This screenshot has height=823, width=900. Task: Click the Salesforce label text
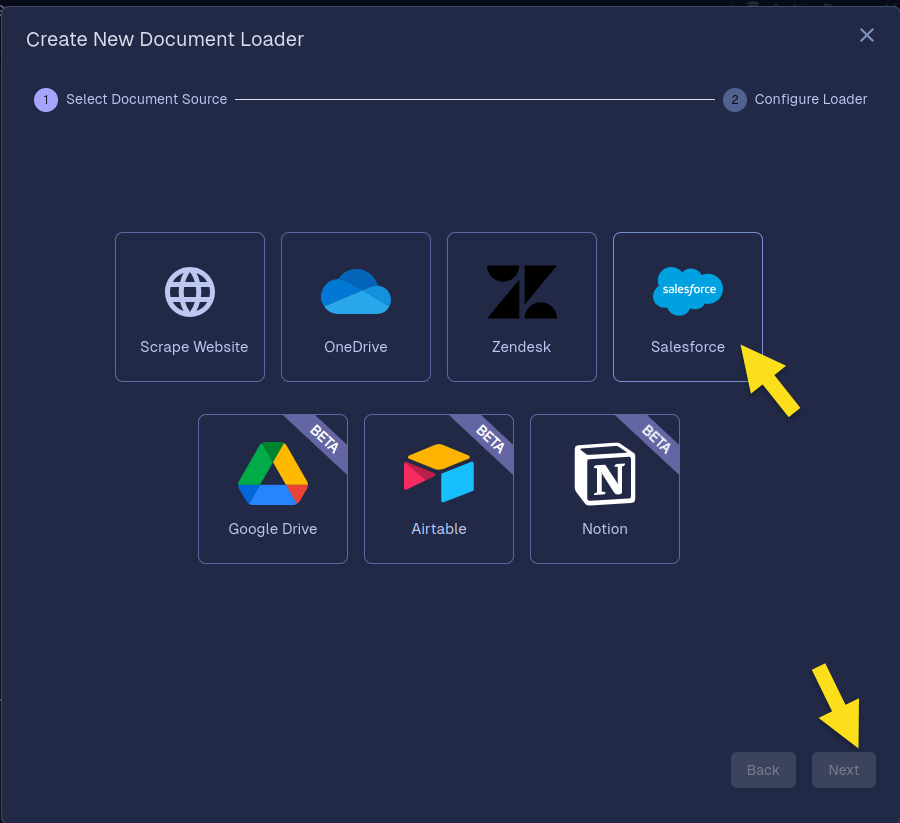tap(688, 347)
